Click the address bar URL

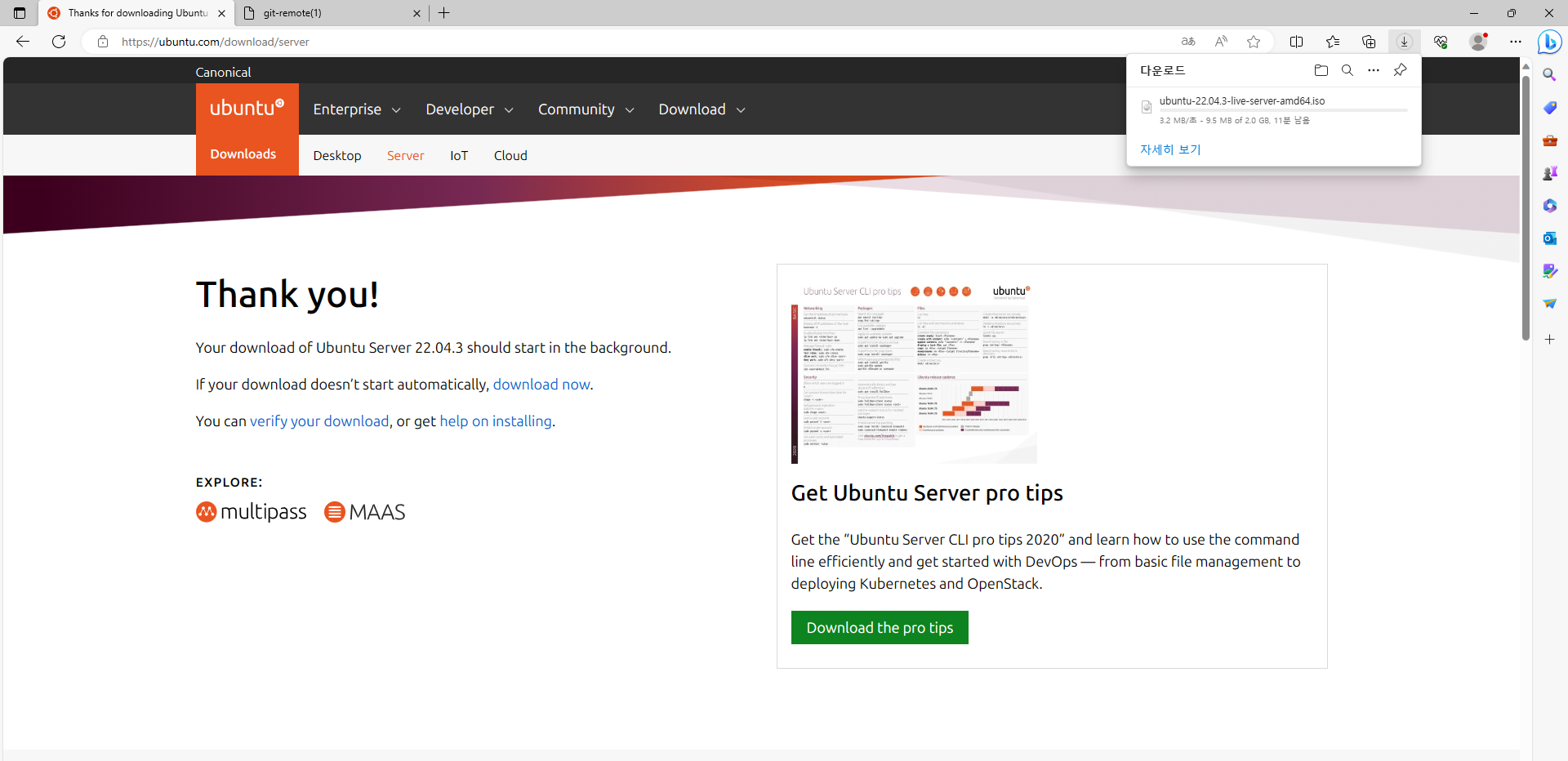coord(216,42)
